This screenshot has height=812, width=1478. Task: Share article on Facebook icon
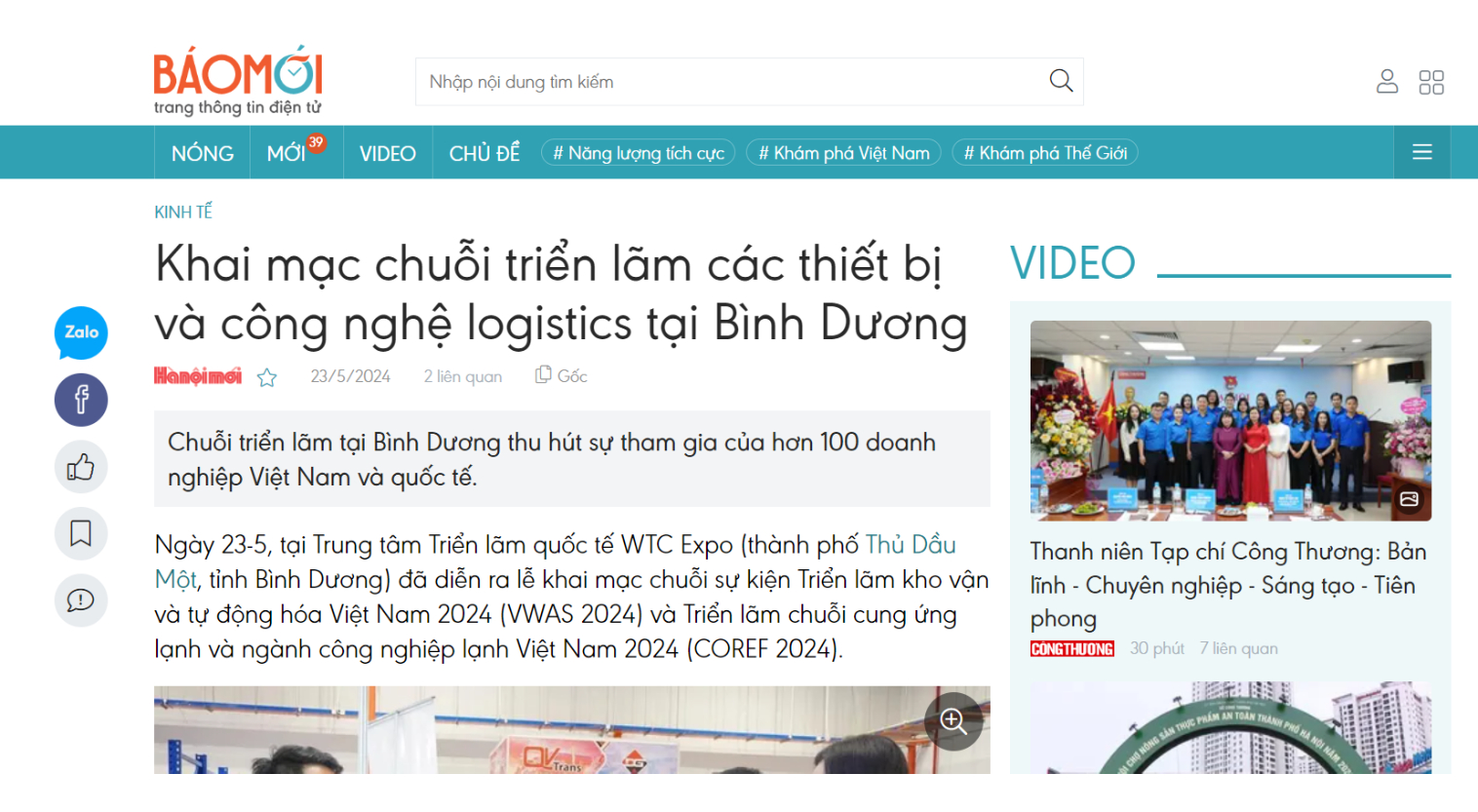(x=81, y=400)
